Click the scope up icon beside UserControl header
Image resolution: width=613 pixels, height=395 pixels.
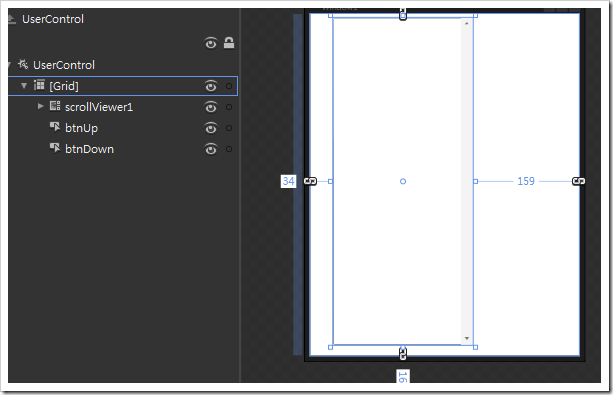pyautogui.click(x=11, y=19)
